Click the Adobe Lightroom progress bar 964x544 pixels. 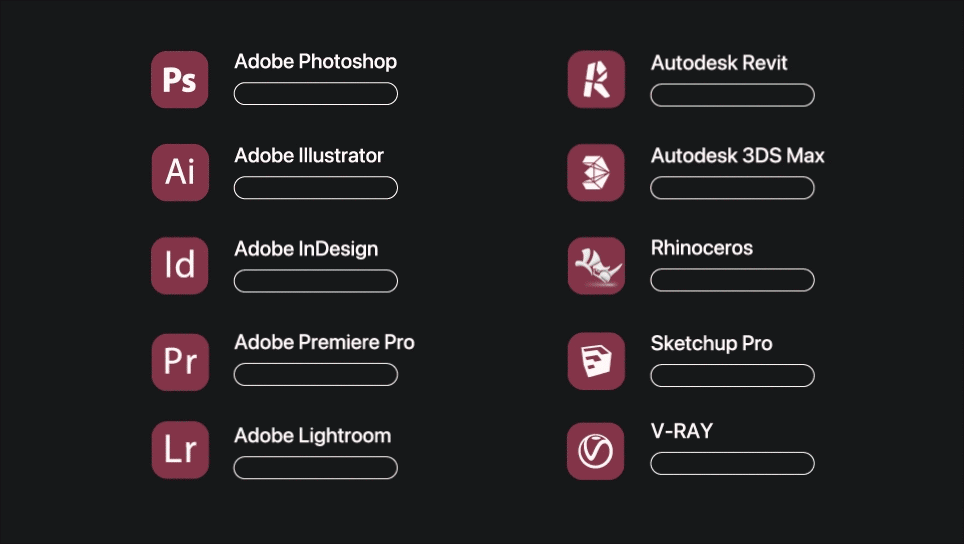[x=316, y=468]
